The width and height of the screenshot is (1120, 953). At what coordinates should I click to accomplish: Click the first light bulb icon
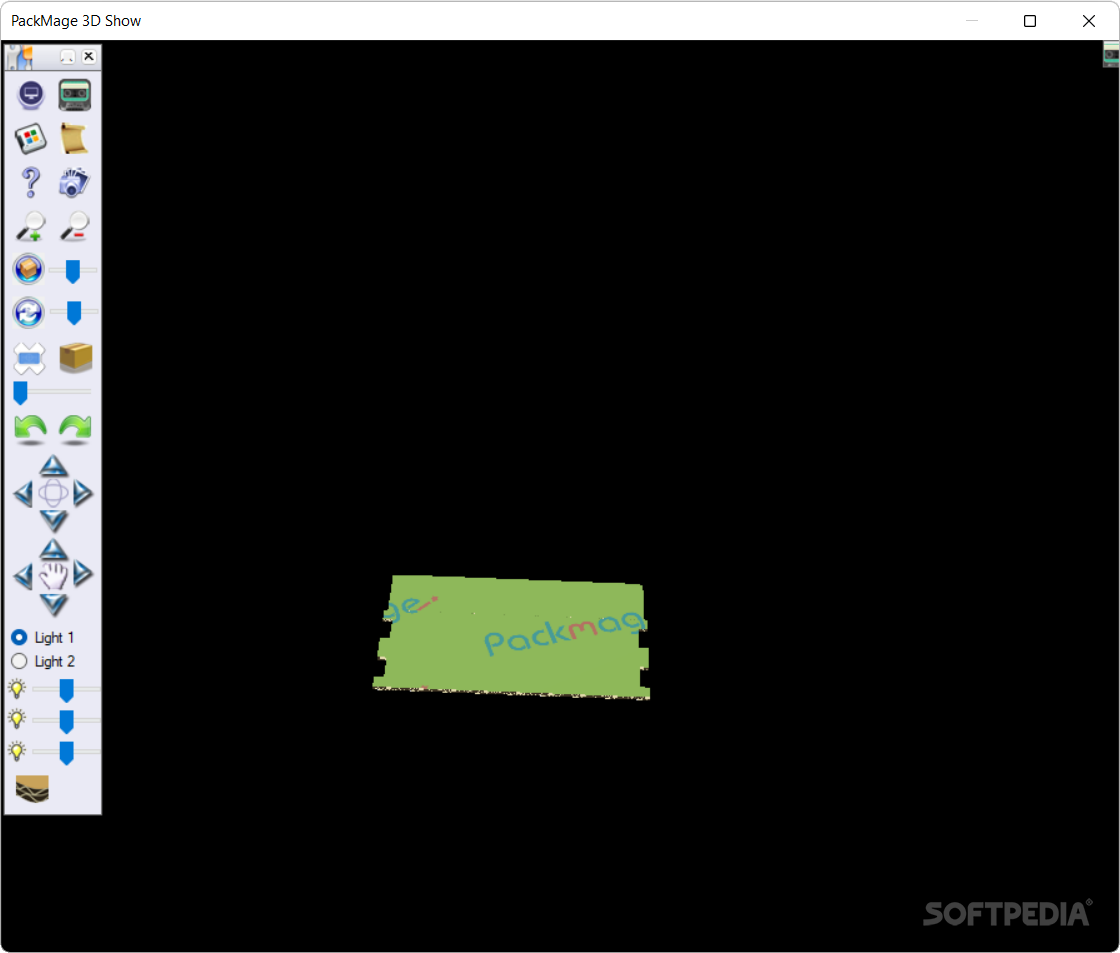click(17, 689)
